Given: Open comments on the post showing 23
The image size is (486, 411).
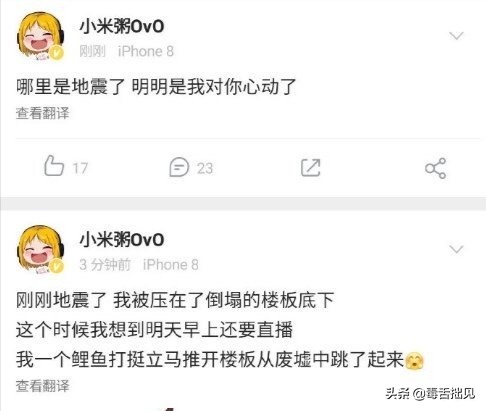Looking at the screenshot, I should click(x=191, y=167).
